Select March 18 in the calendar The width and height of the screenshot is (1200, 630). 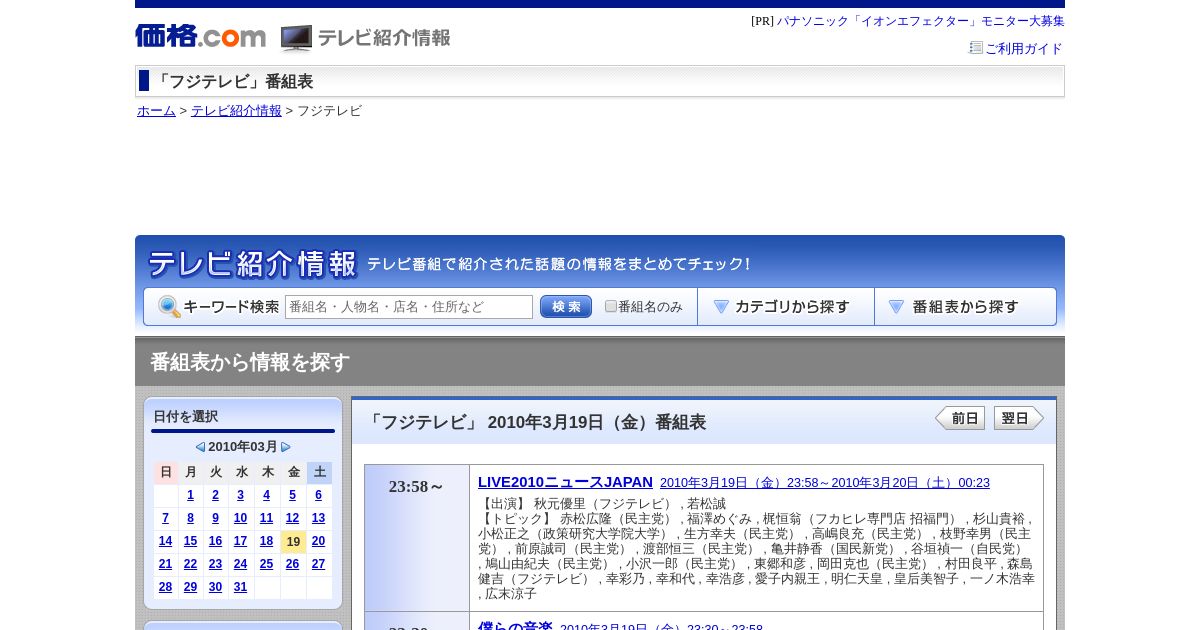(266, 541)
